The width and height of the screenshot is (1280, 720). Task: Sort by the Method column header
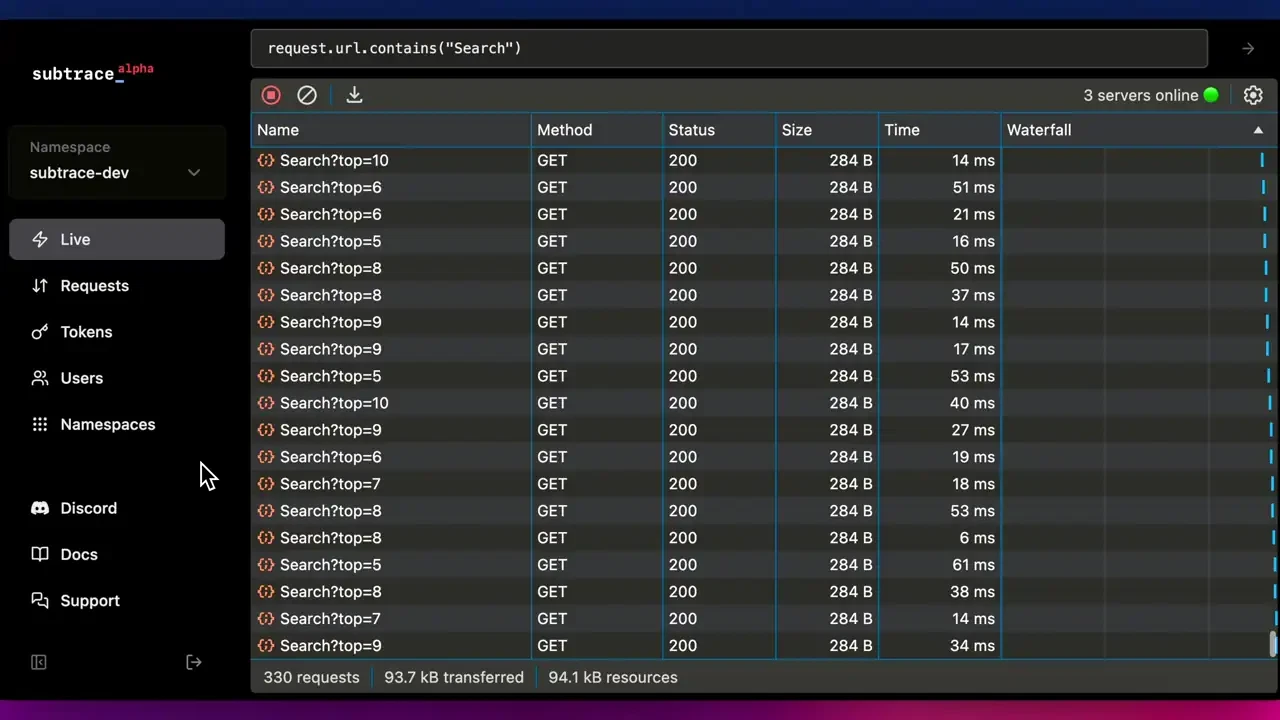[597, 130]
